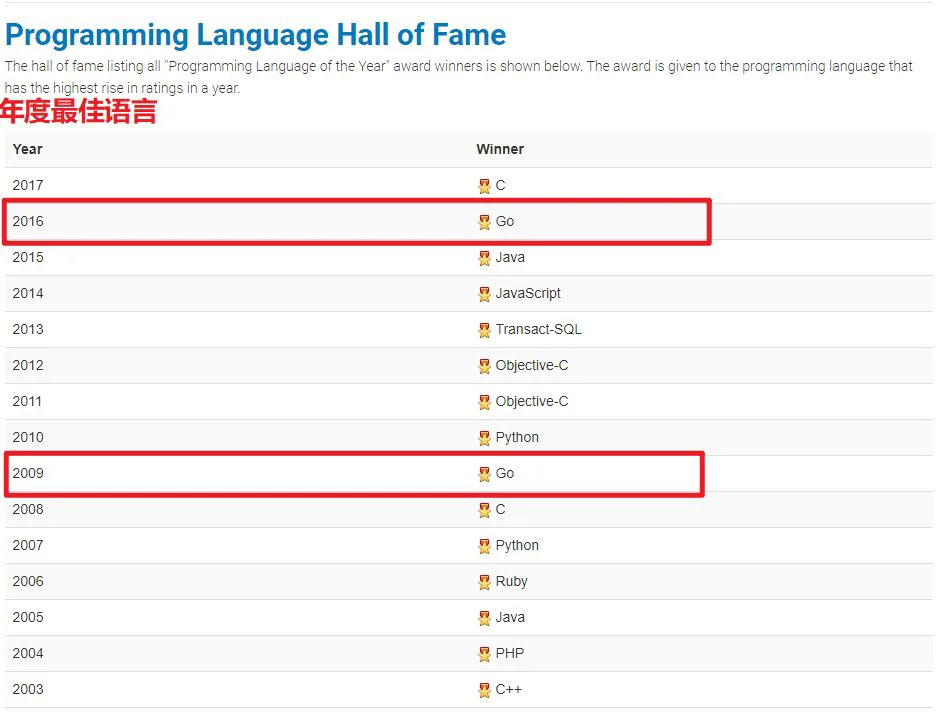Click the medal icon next to 2015 Java
This screenshot has width=947, height=714.
tap(484, 258)
